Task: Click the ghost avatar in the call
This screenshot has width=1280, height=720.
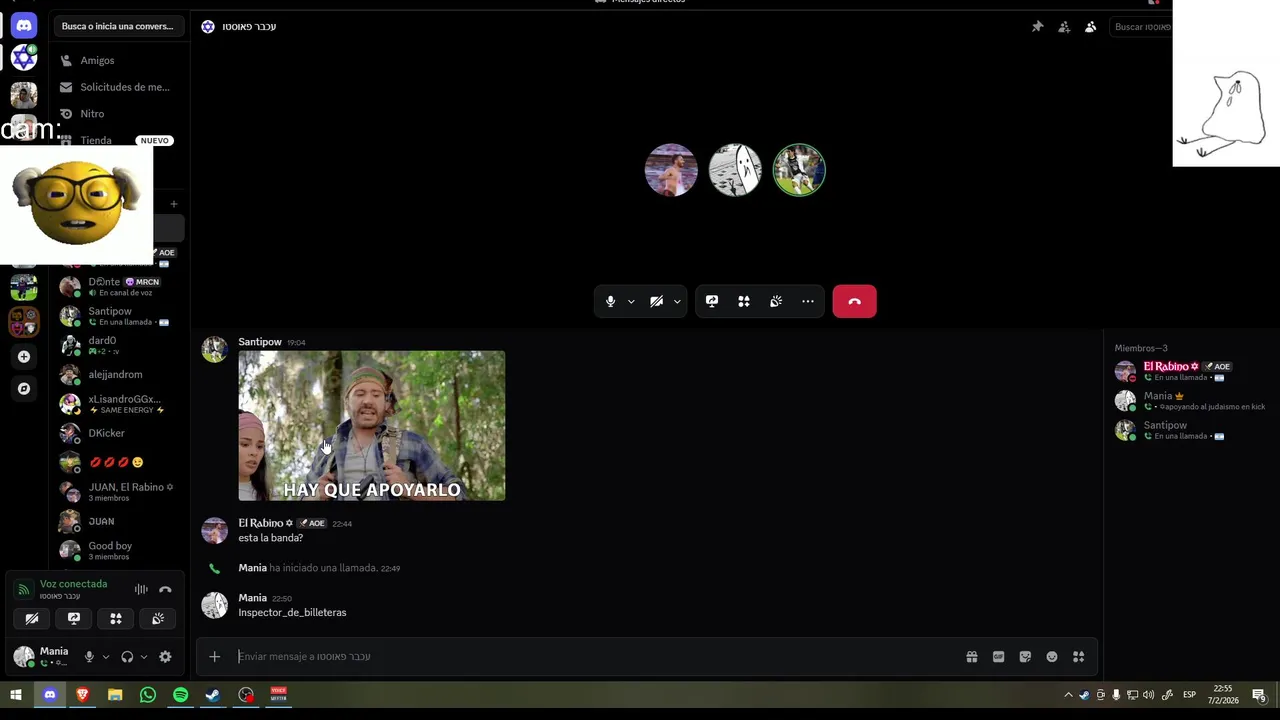Action: (735, 170)
